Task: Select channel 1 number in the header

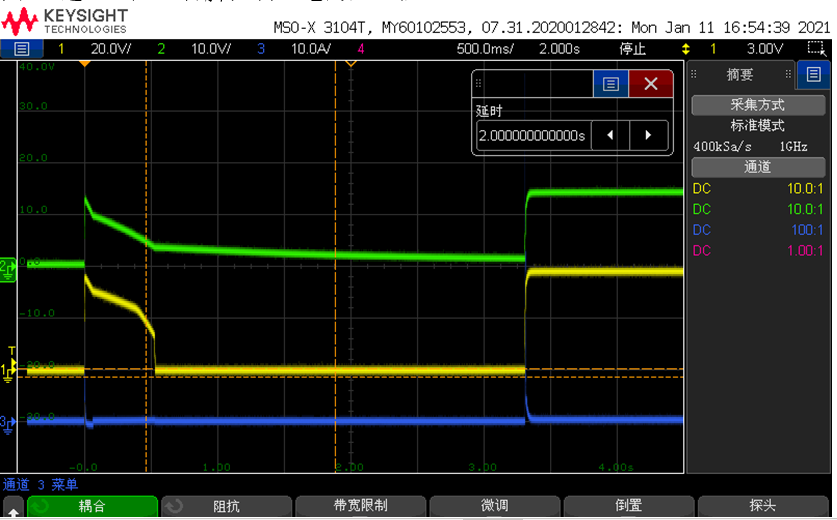Action: [x=61, y=49]
